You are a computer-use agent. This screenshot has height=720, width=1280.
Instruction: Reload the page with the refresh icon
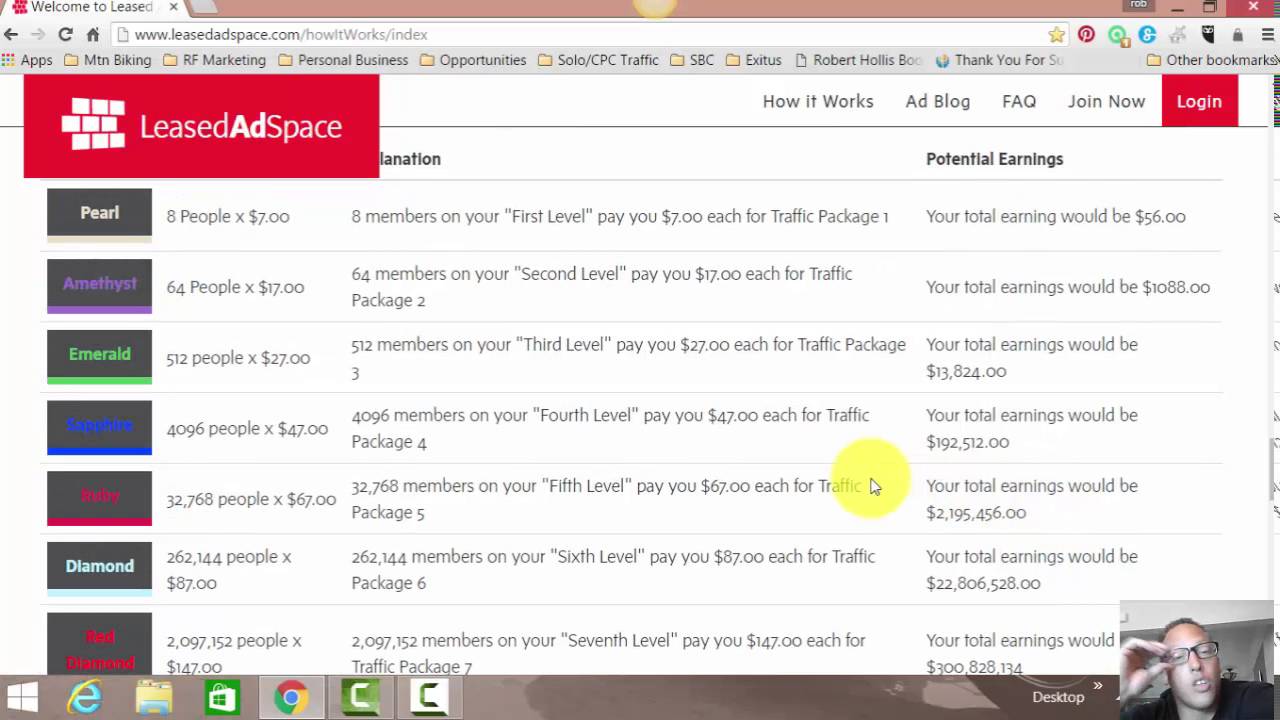click(x=65, y=34)
